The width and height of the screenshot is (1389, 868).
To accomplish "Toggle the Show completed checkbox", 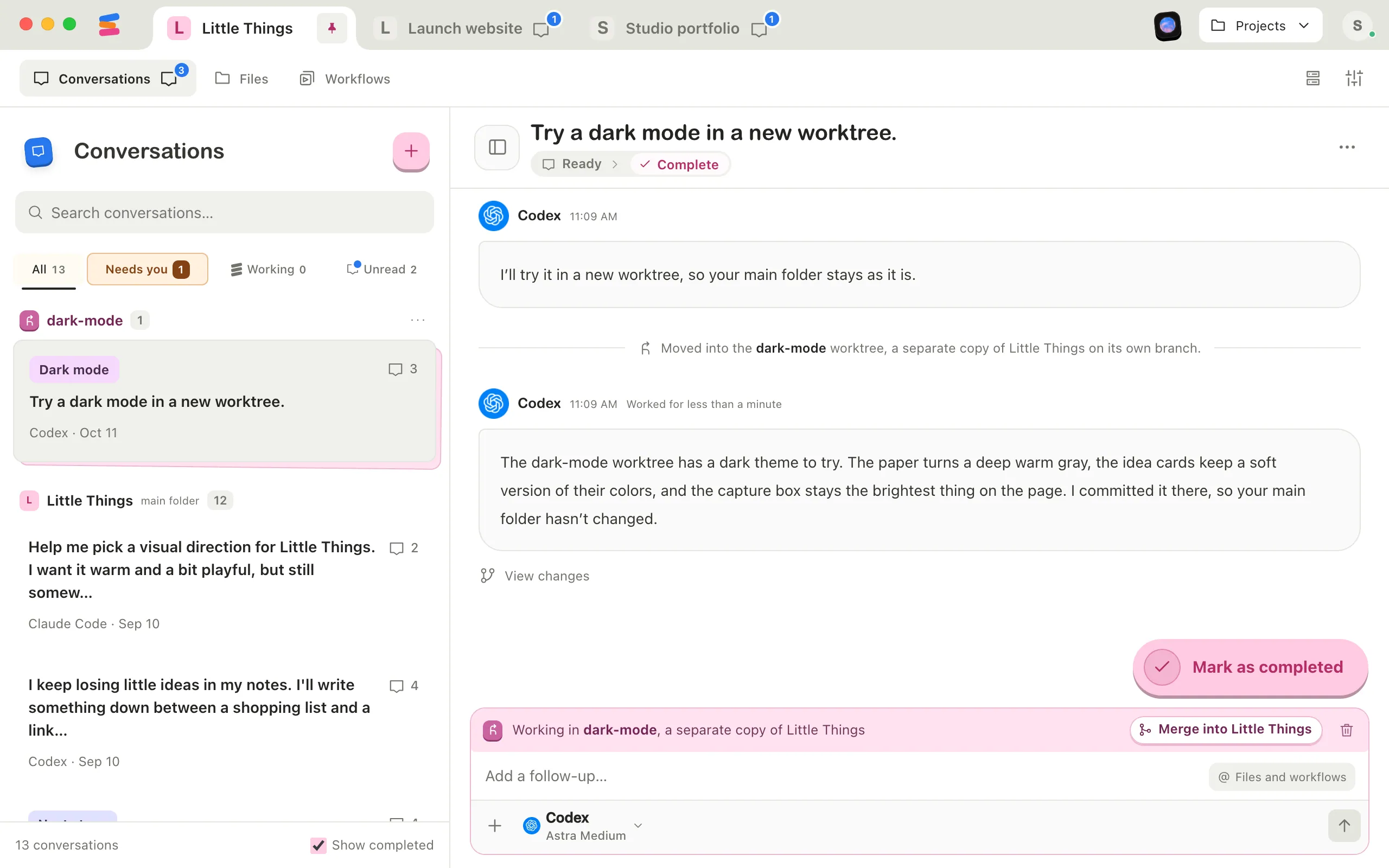I will point(318,845).
